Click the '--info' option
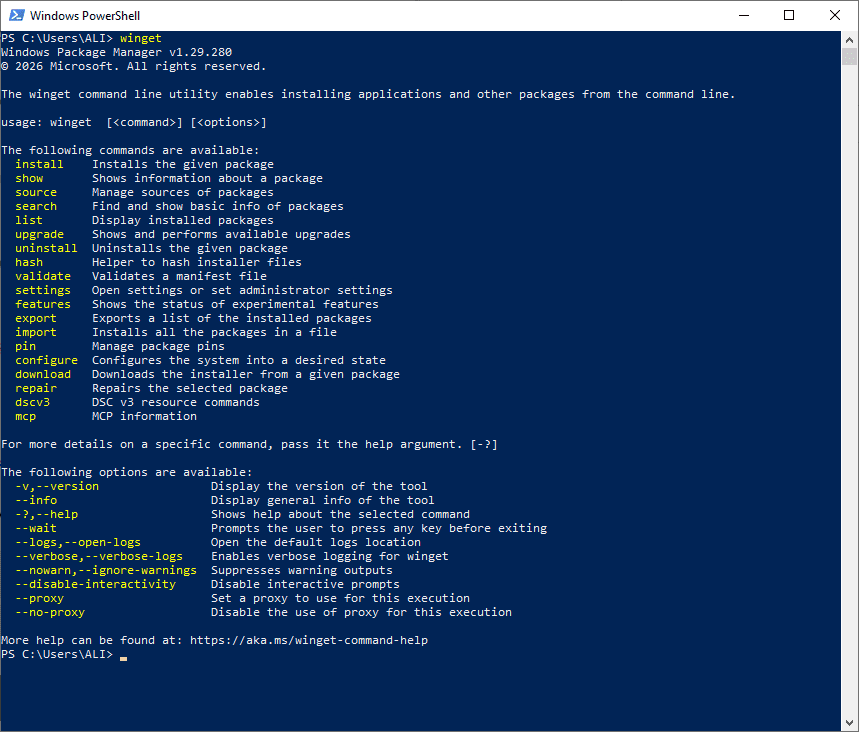859x732 pixels. [36, 500]
